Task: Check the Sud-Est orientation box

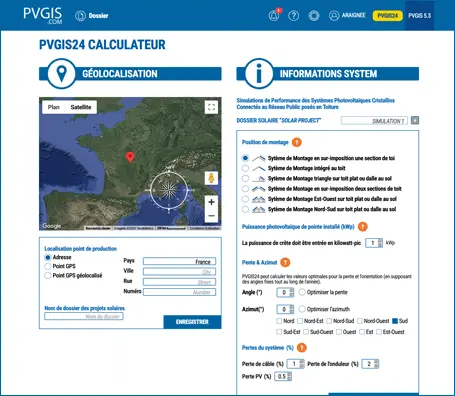Action: click(279, 332)
